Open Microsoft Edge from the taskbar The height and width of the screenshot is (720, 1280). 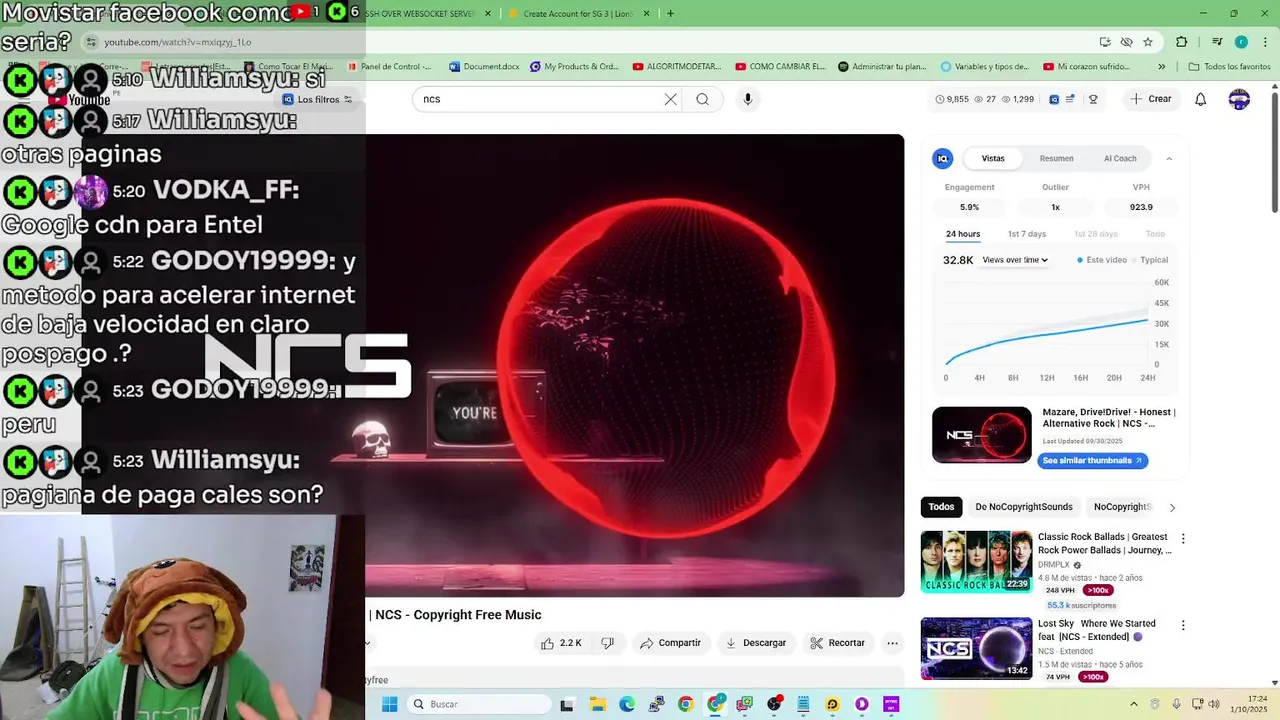point(626,704)
